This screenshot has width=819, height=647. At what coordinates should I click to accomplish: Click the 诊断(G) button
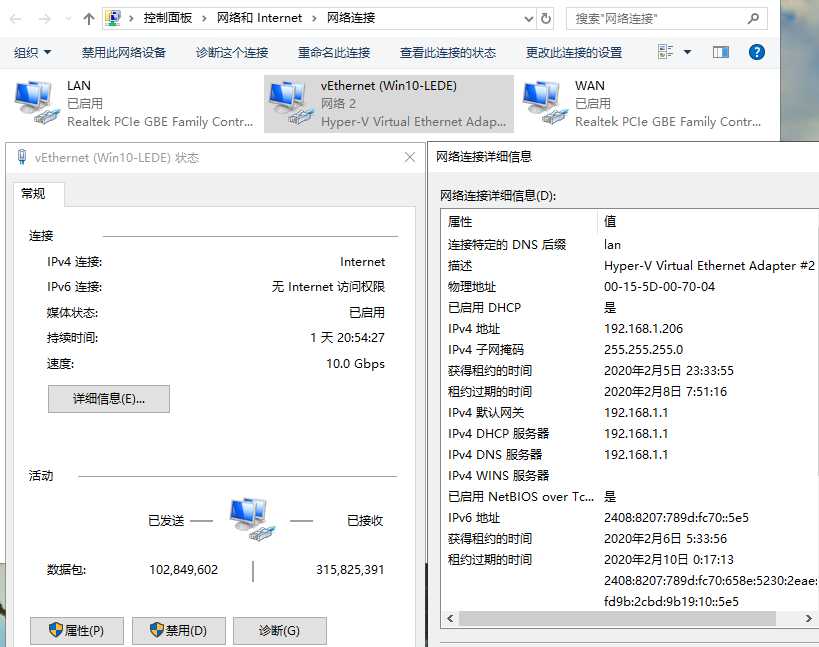pyautogui.click(x=279, y=630)
